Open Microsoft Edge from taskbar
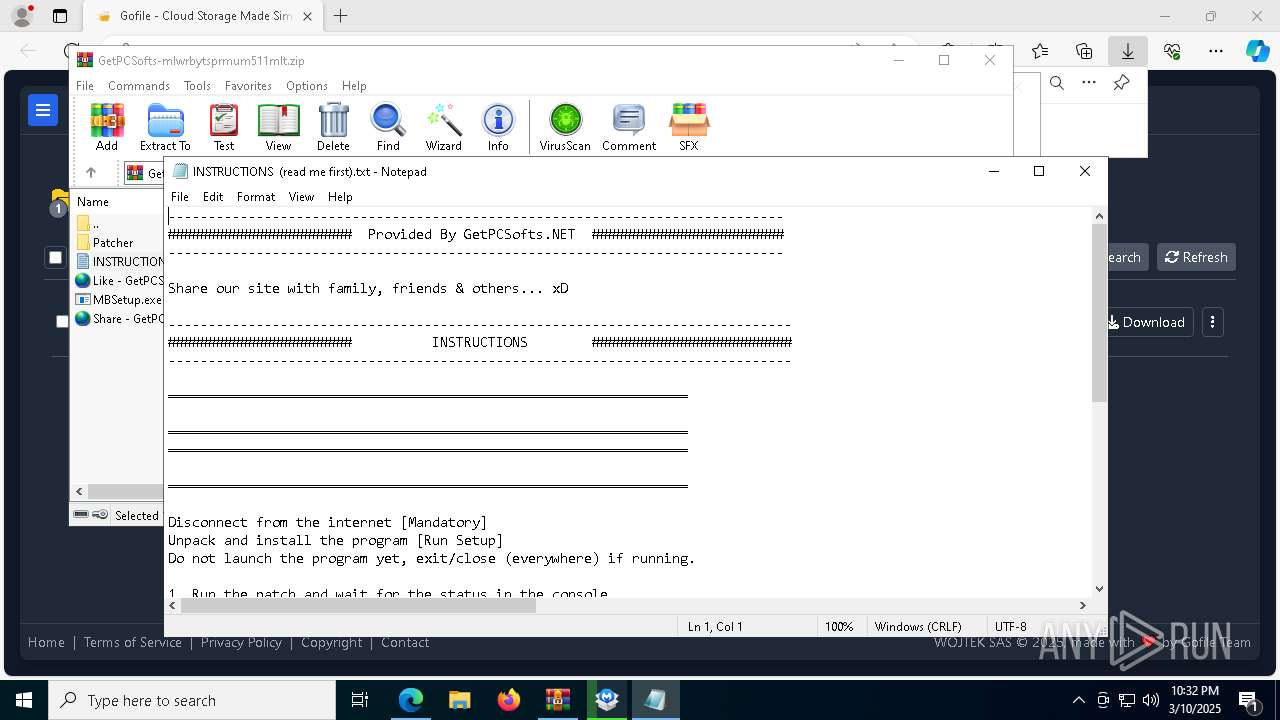 (x=411, y=700)
